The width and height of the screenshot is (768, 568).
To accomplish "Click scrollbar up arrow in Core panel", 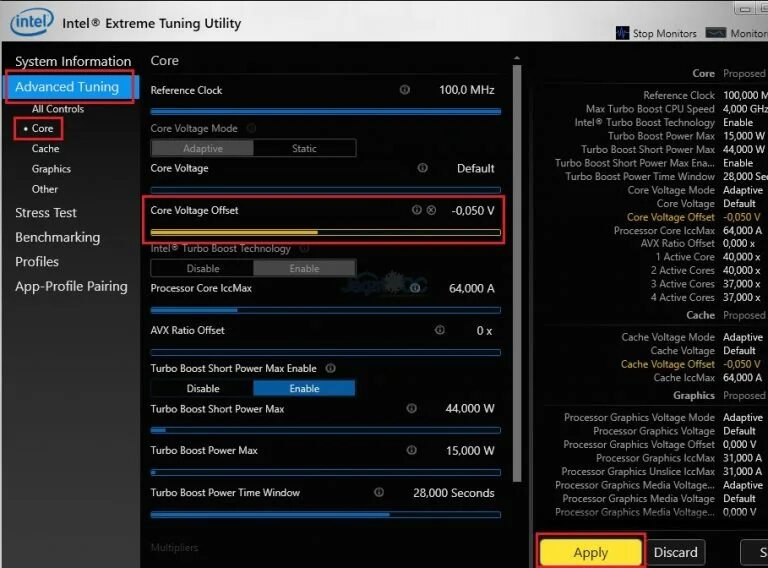I will 517,58.
